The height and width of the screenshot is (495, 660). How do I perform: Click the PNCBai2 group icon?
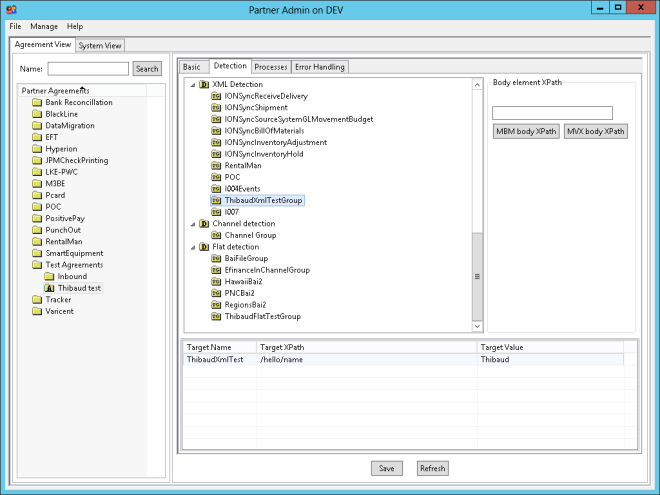(216, 293)
